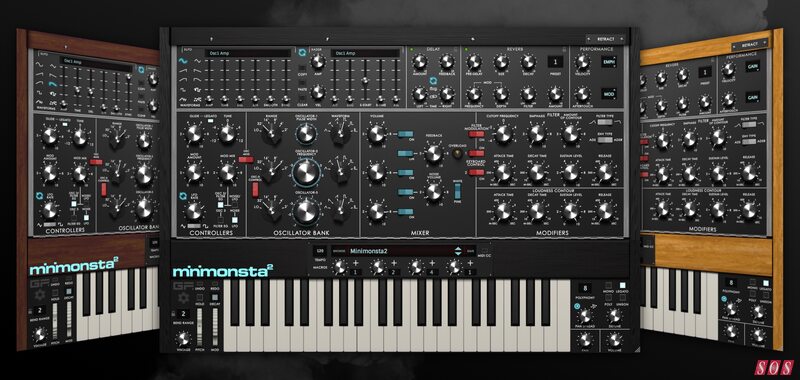The width and height of the screenshot is (800, 380).
Task: Open upper Gain dropdown in right window
Action: coord(752,66)
